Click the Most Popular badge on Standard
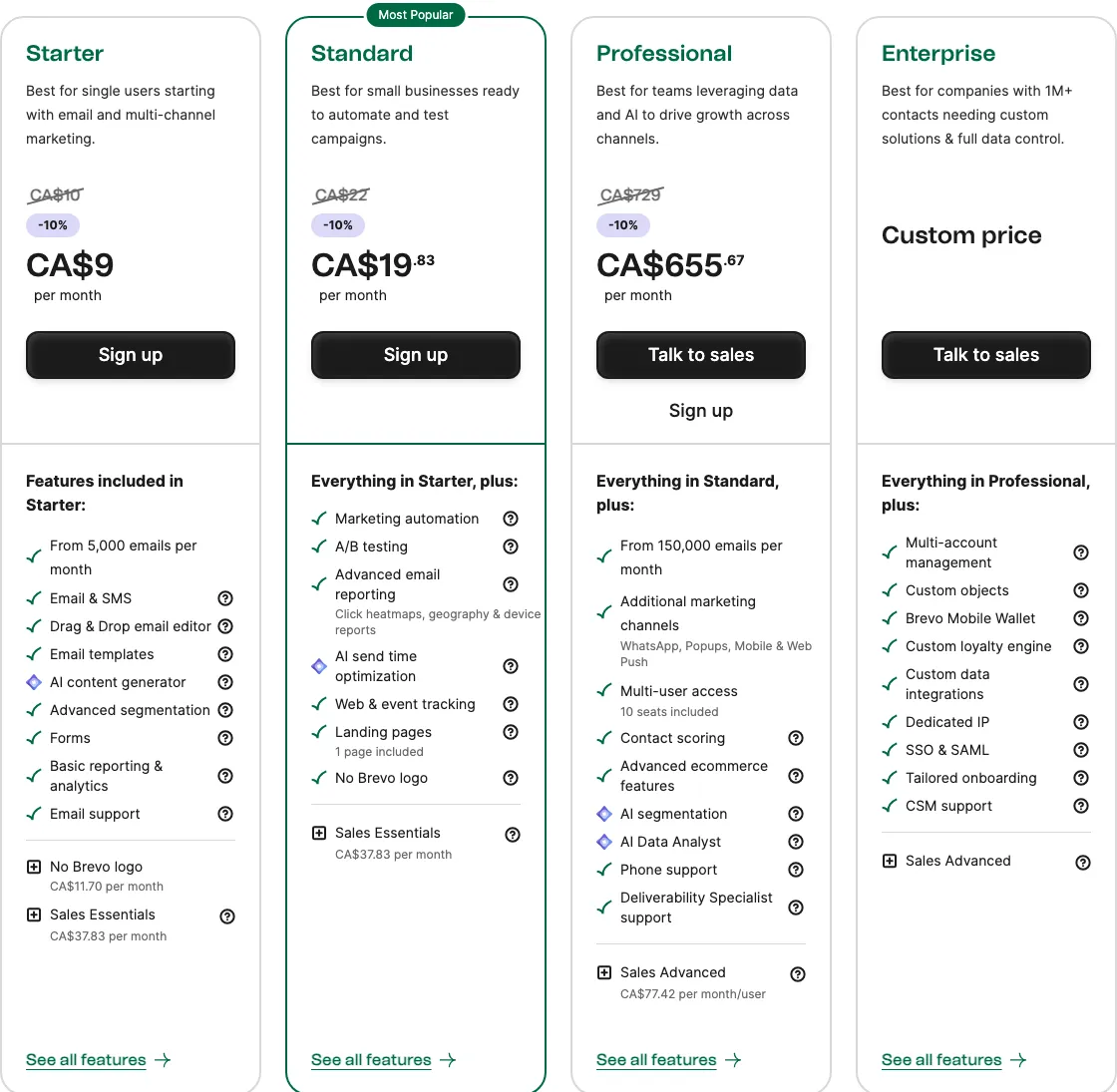This screenshot has width=1117, height=1092. pos(416,15)
